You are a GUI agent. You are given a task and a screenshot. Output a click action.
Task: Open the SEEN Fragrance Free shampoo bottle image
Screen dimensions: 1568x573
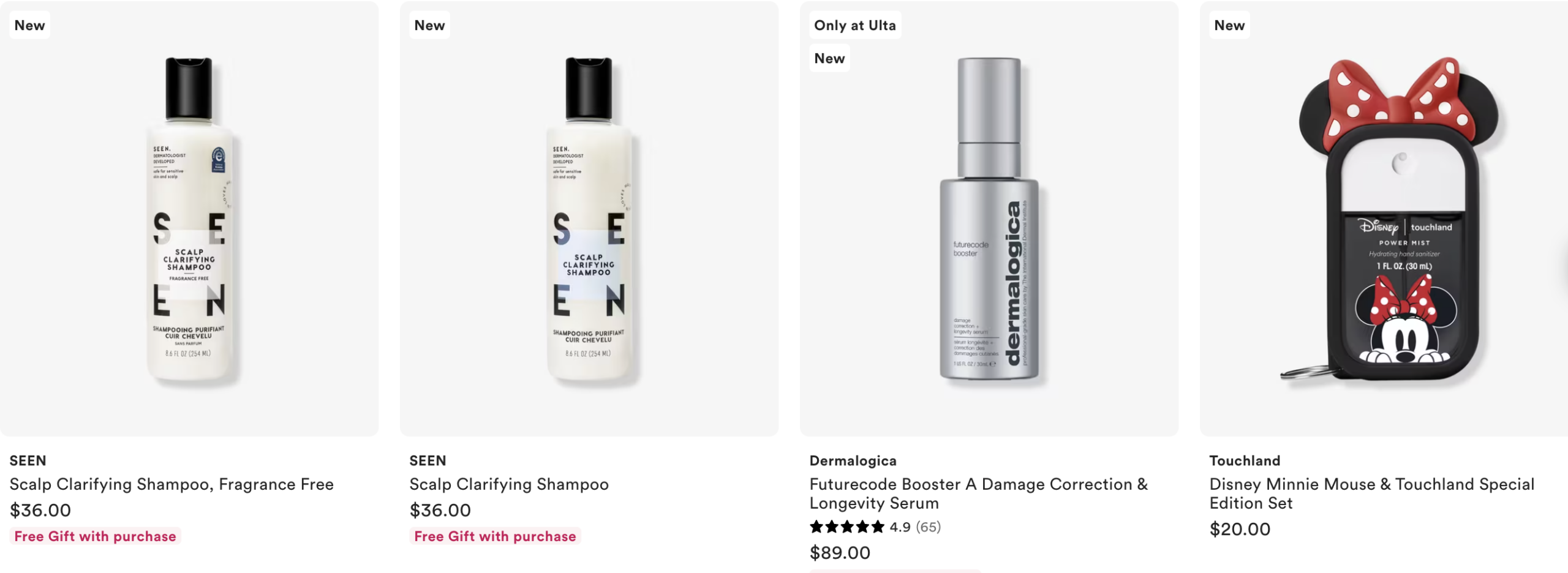[189, 219]
